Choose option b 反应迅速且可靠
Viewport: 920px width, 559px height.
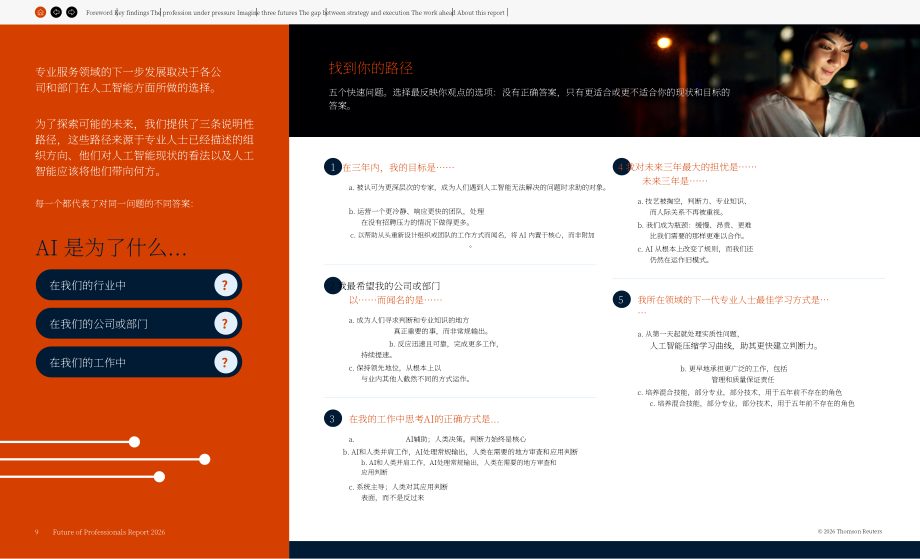[x=429, y=349]
